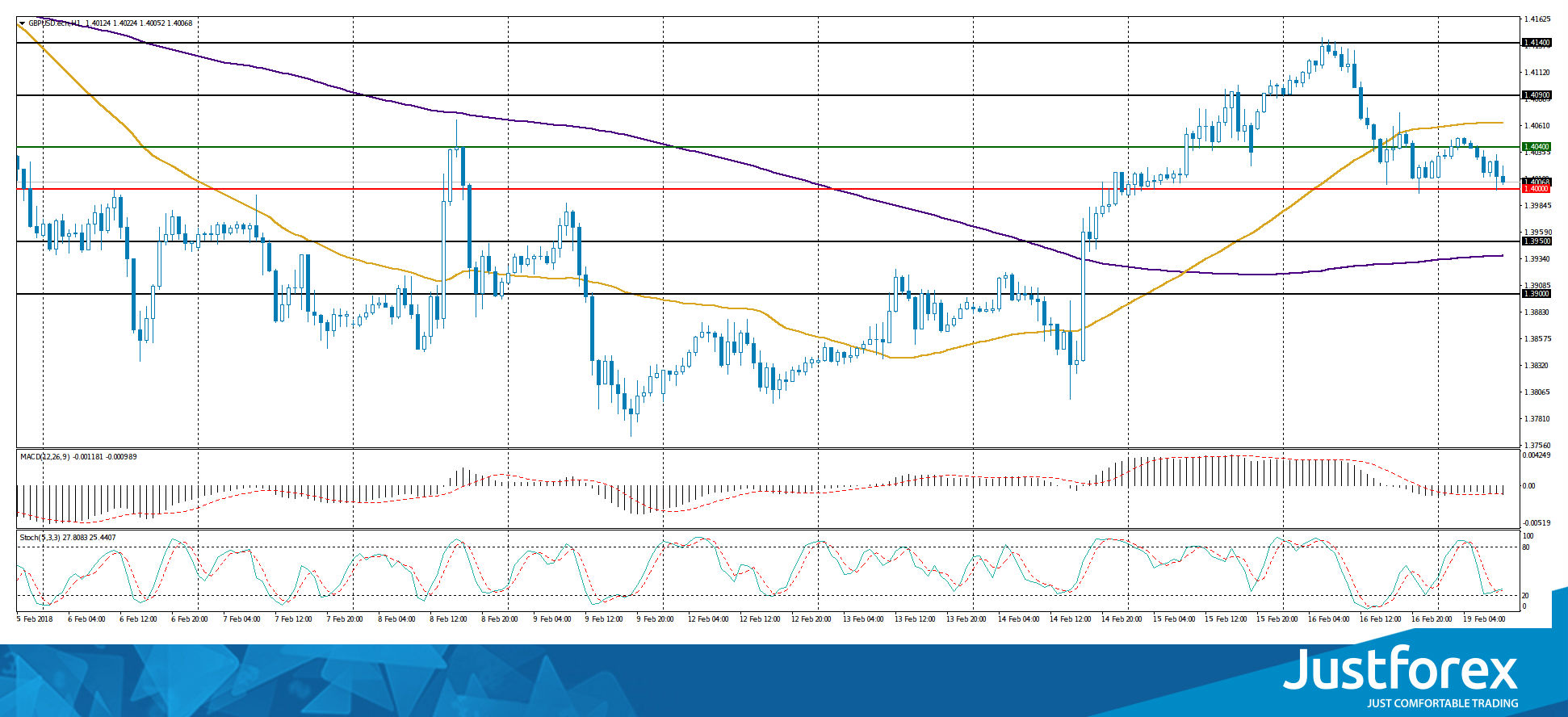Click the MACD 0.004249 scale value

pyautogui.click(x=1537, y=455)
